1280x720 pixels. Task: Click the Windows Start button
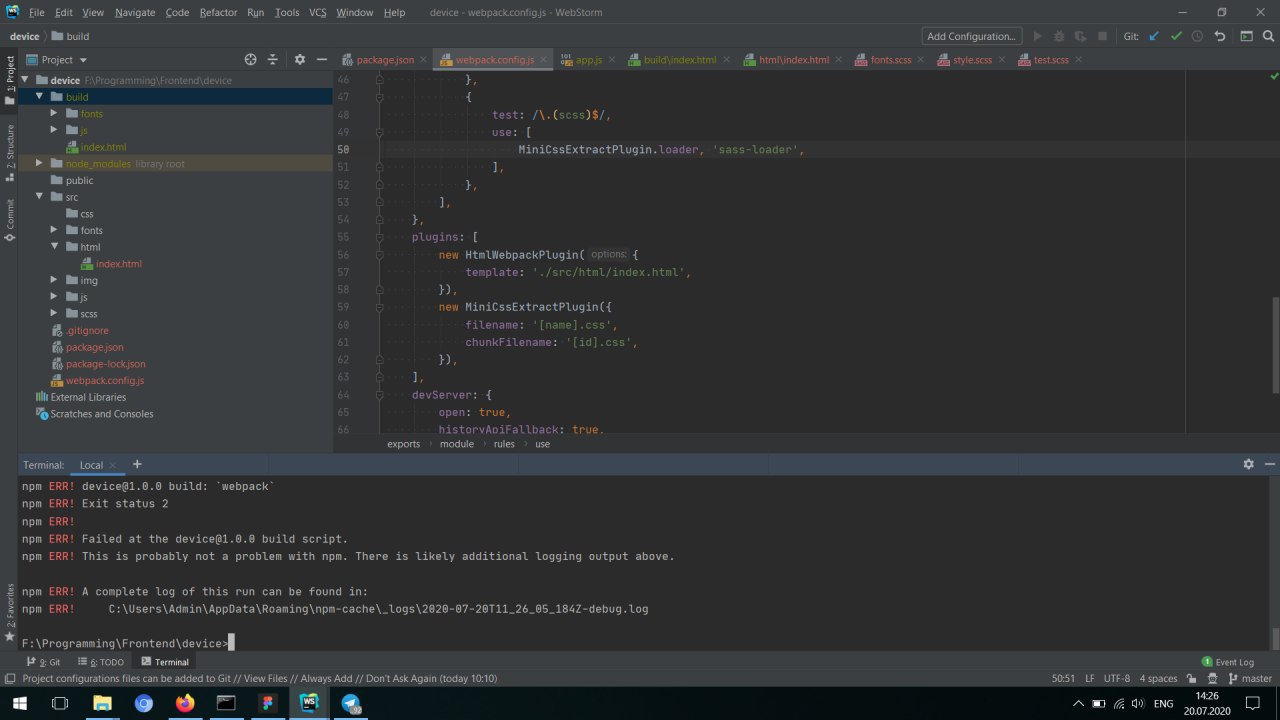[18, 703]
